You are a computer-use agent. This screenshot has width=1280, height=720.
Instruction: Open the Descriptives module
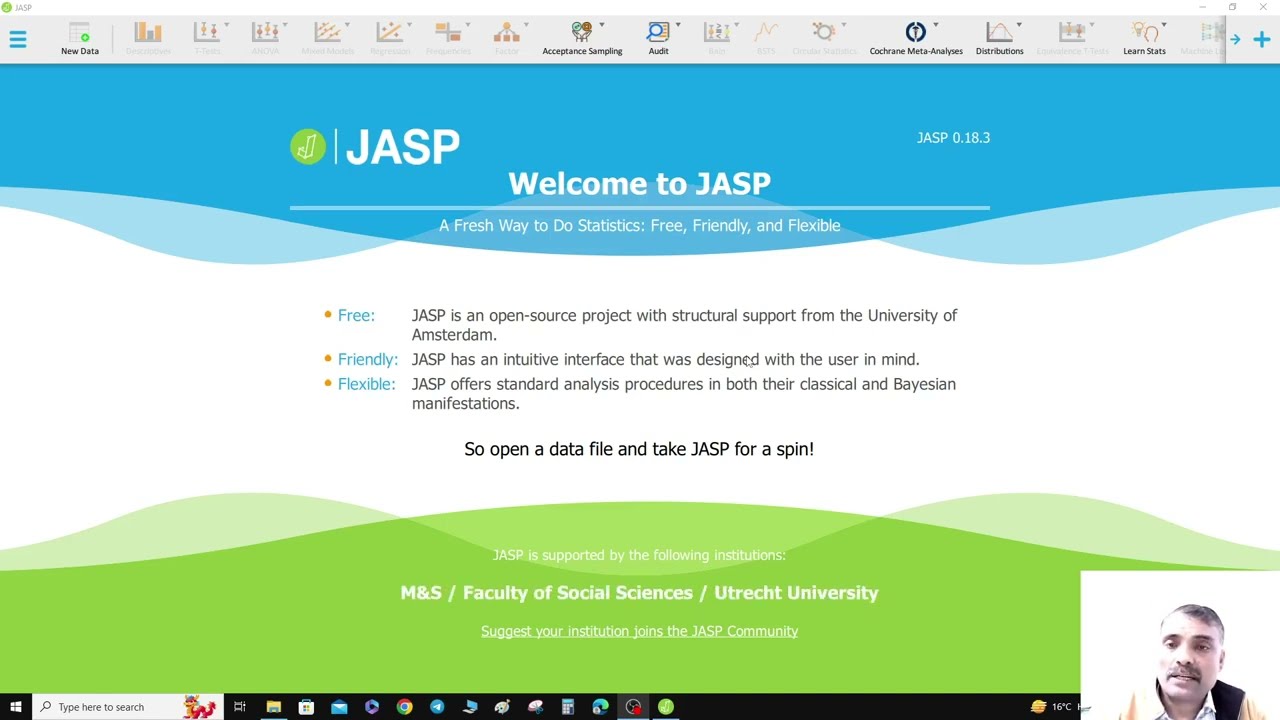tap(148, 39)
